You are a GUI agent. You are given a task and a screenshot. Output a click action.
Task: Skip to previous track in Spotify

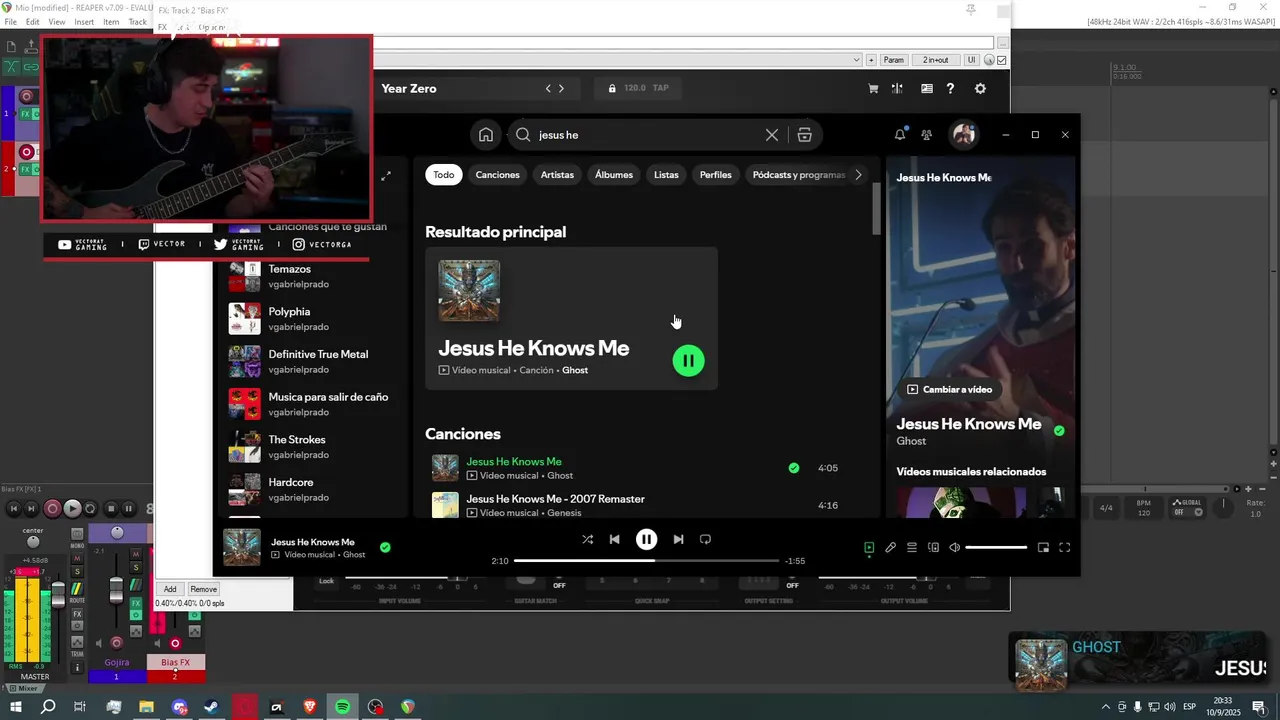coord(614,539)
